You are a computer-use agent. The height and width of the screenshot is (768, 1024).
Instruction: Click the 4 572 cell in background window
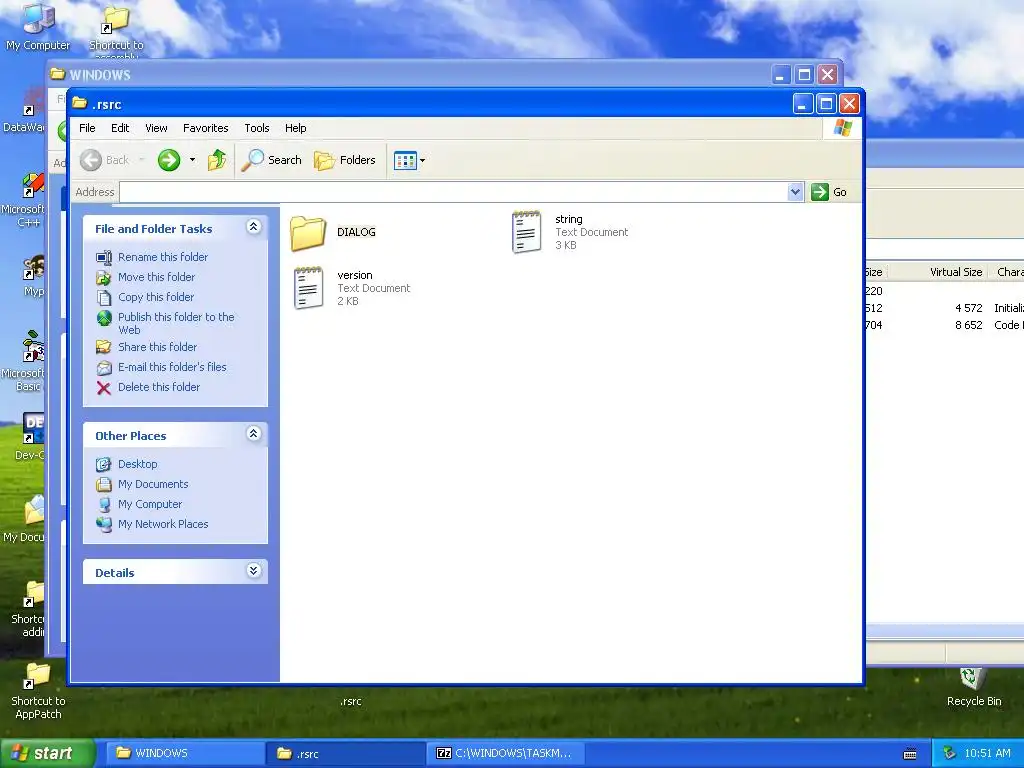(x=968, y=308)
